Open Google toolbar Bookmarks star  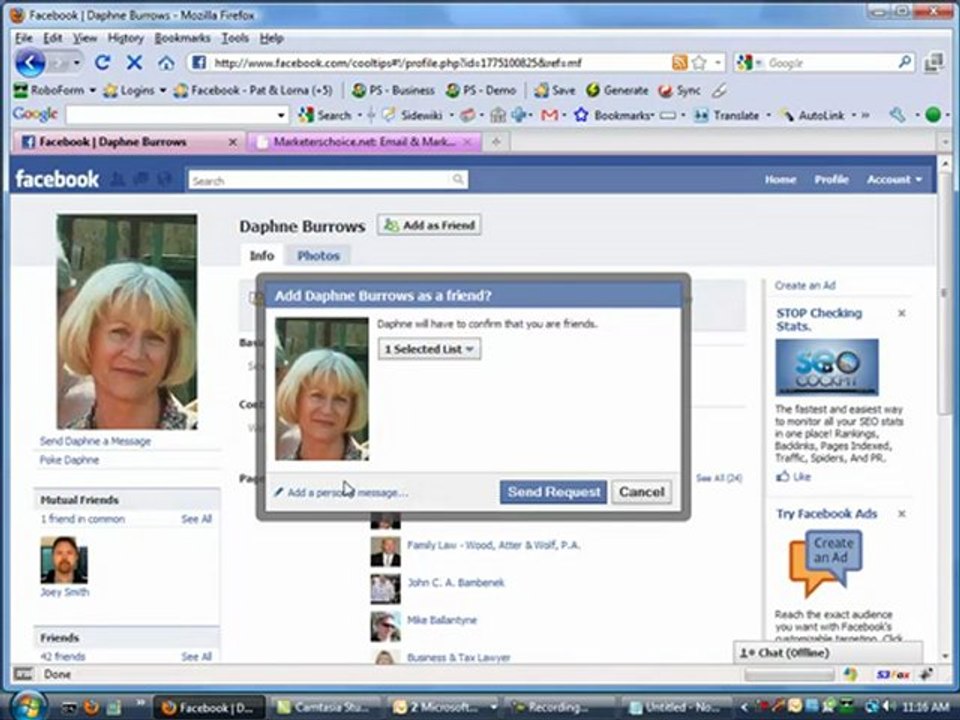(614, 115)
